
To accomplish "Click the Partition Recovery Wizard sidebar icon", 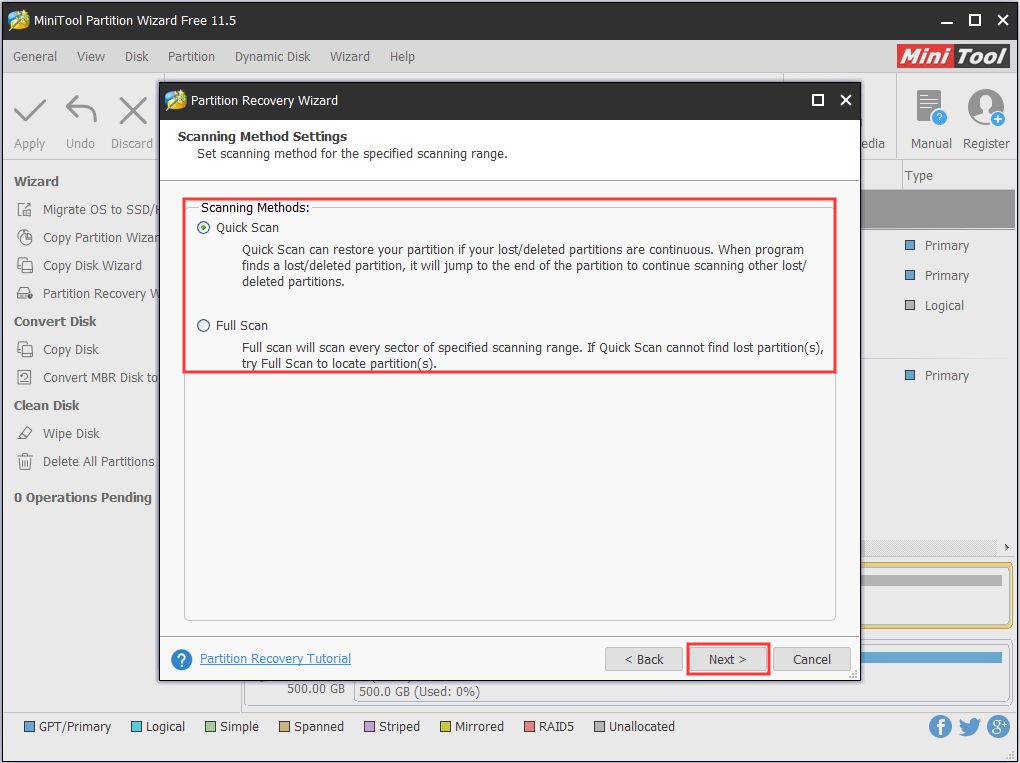I will (x=25, y=293).
